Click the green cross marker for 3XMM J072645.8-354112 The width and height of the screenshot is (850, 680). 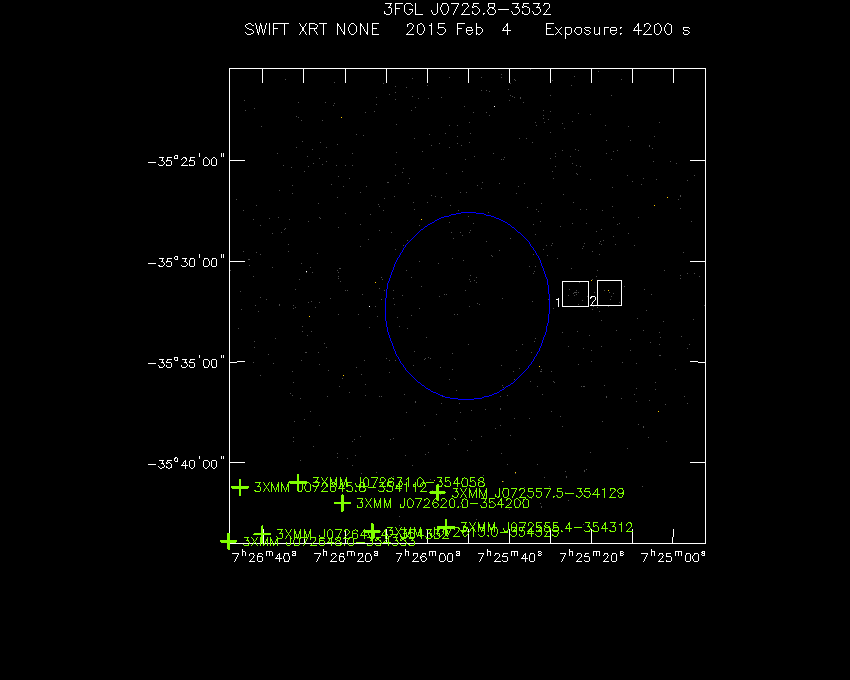240,487
